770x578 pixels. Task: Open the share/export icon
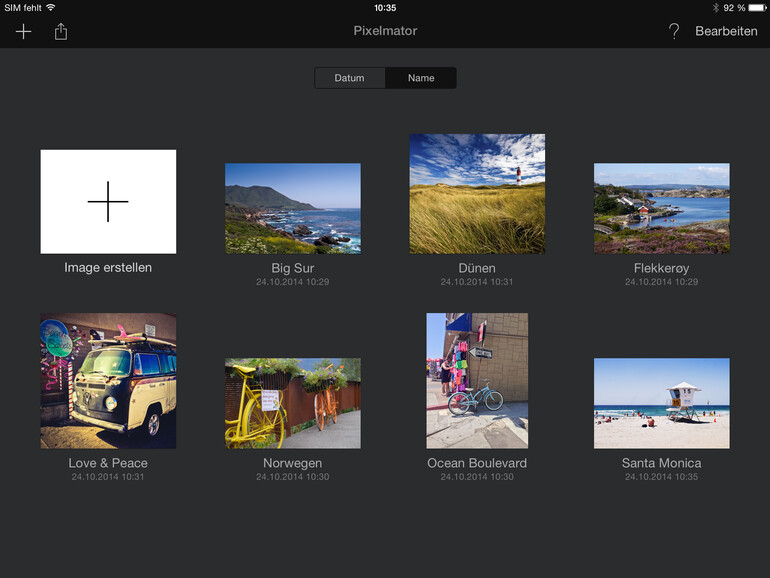click(61, 31)
